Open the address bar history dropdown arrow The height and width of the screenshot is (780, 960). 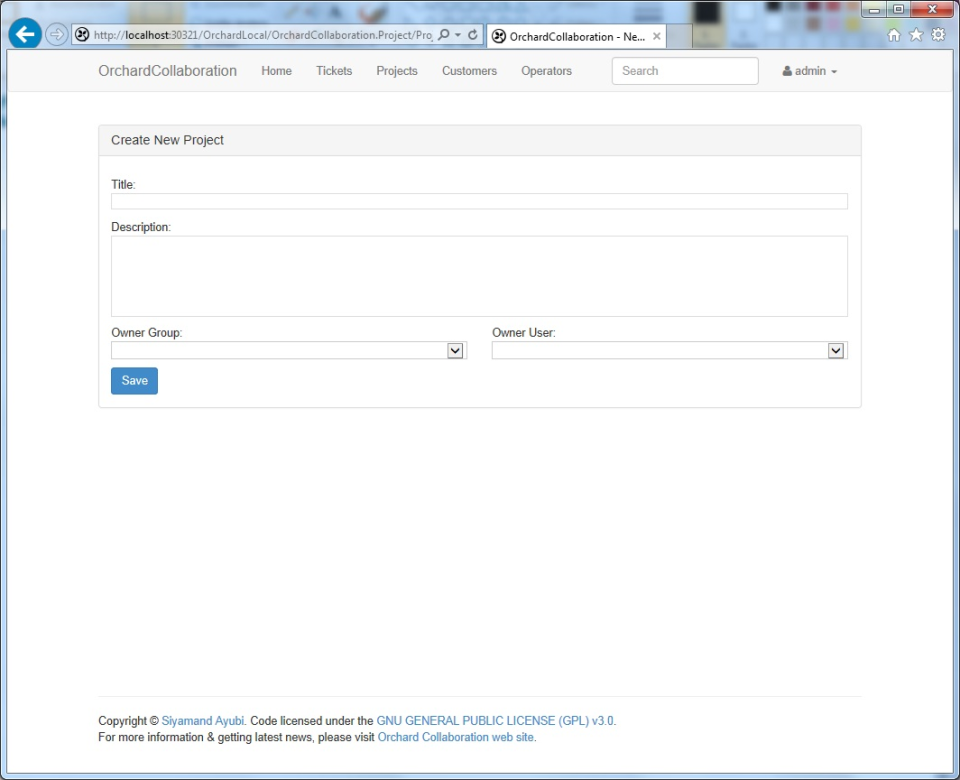tap(458, 36)
